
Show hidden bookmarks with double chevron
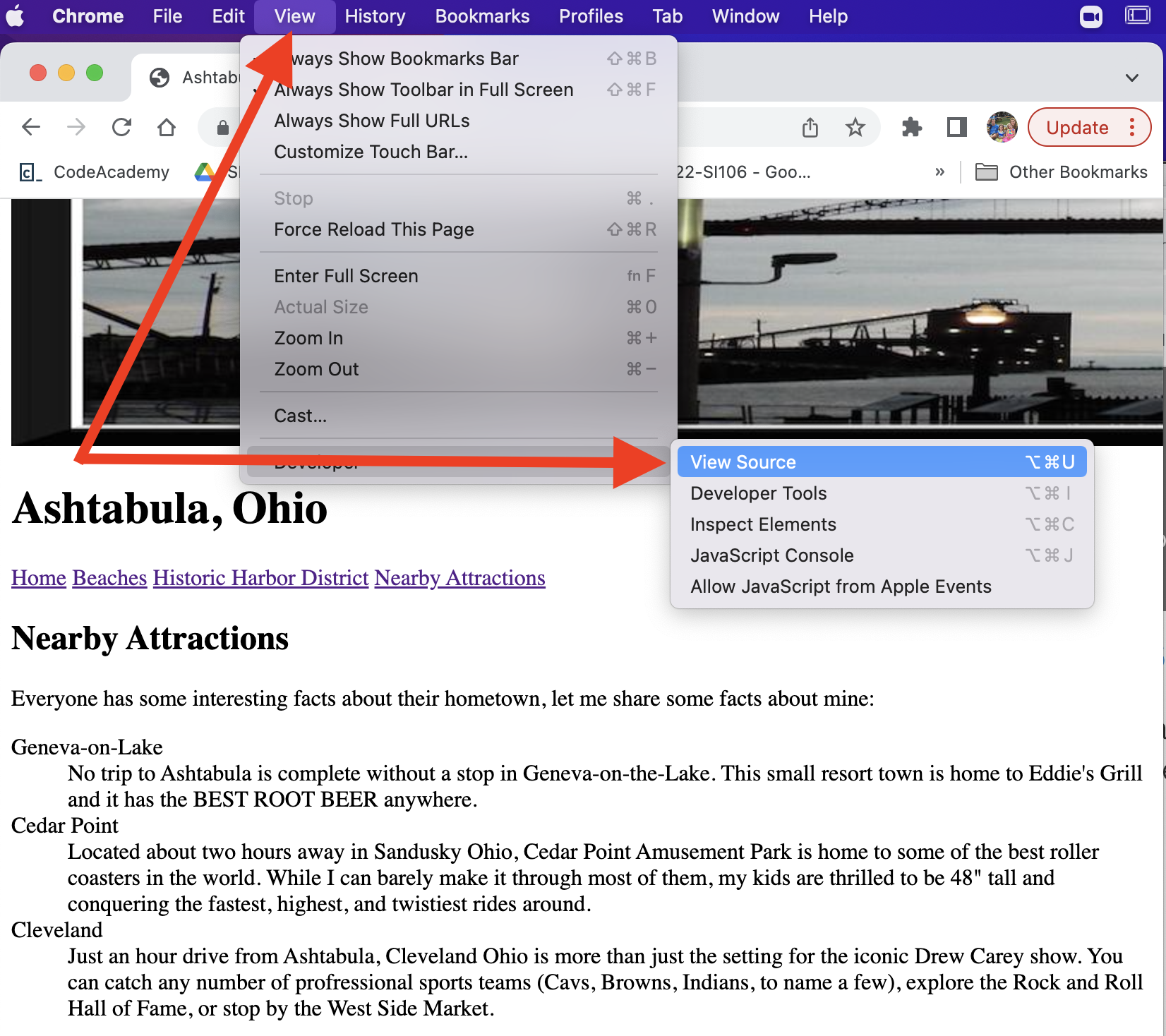click(x=939, y=172)
